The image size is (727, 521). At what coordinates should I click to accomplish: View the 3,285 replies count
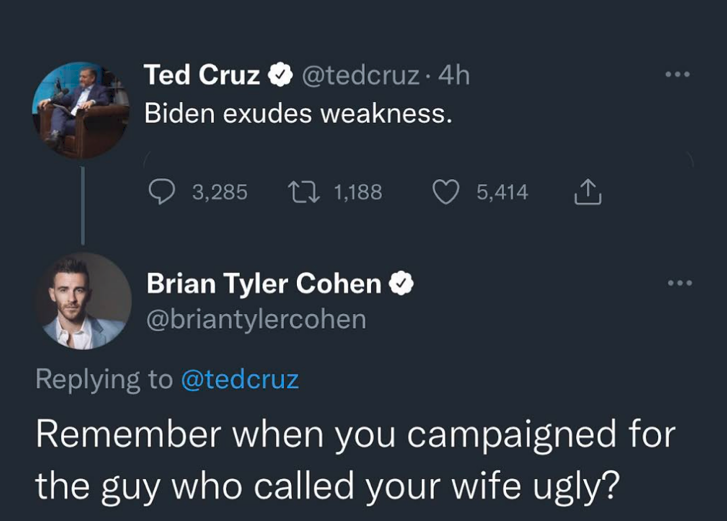pyautogui.click(x=219, y=192)
